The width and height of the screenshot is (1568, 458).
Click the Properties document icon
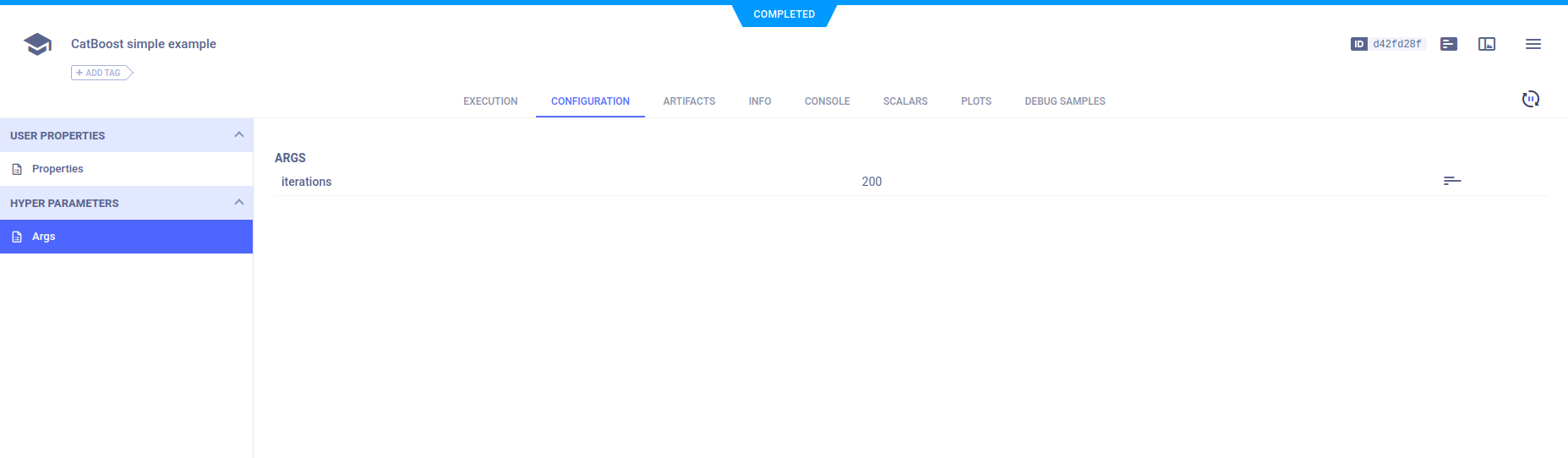point(17,169)
